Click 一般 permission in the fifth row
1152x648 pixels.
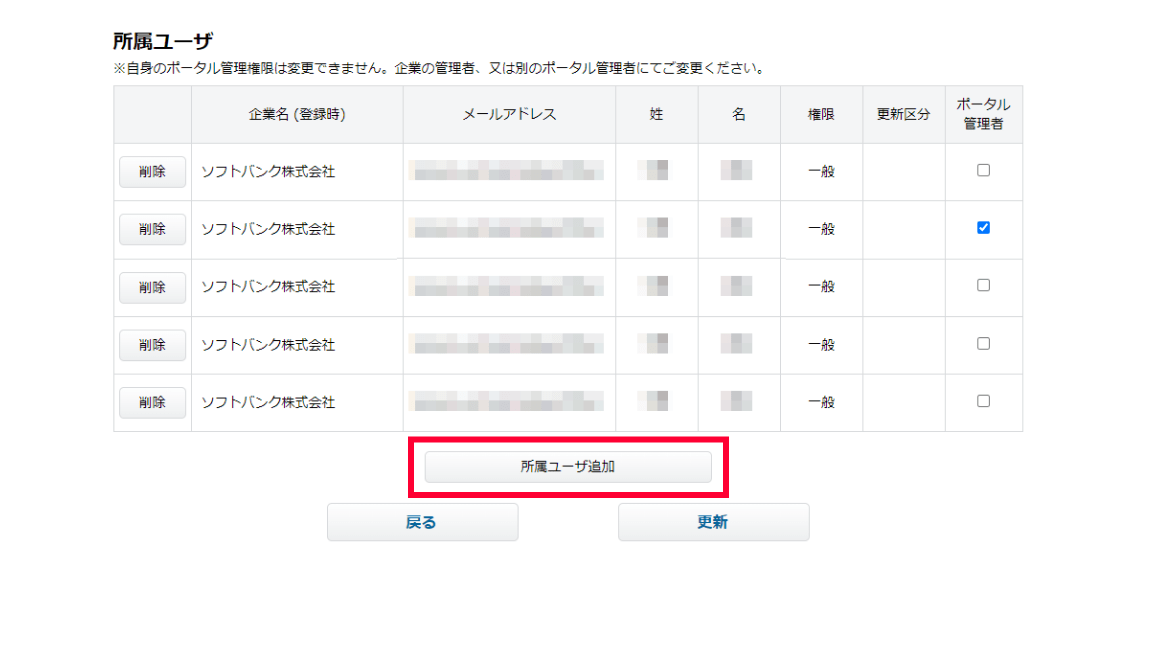[821, 402]
